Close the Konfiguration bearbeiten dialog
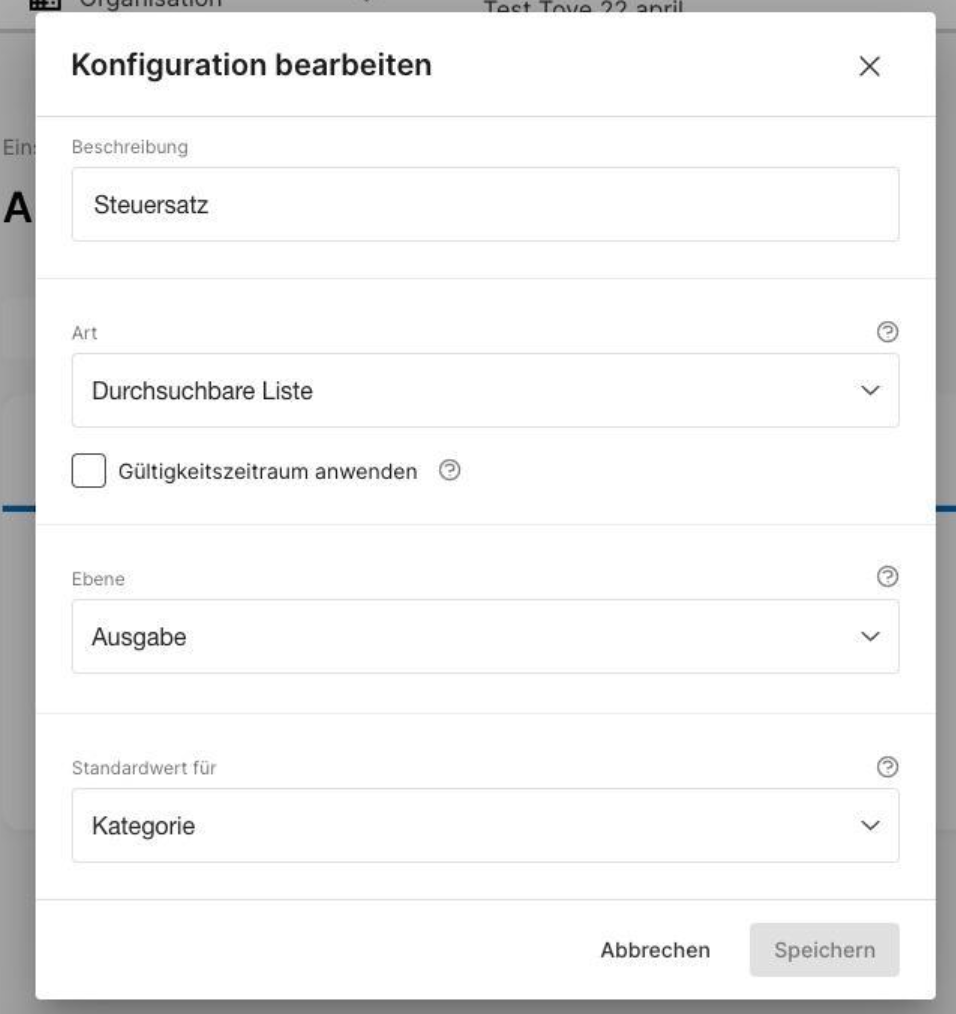 click(x=869, y=65)
